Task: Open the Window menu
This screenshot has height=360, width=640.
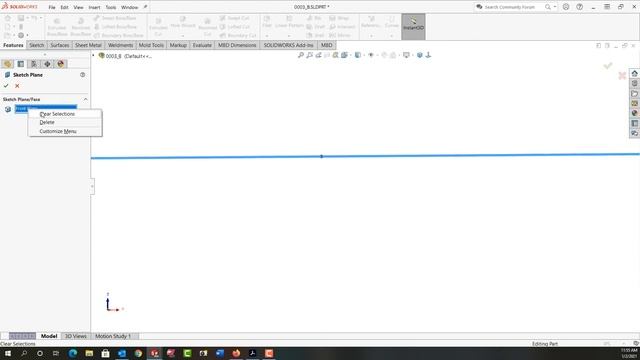Action: (130, 7)
